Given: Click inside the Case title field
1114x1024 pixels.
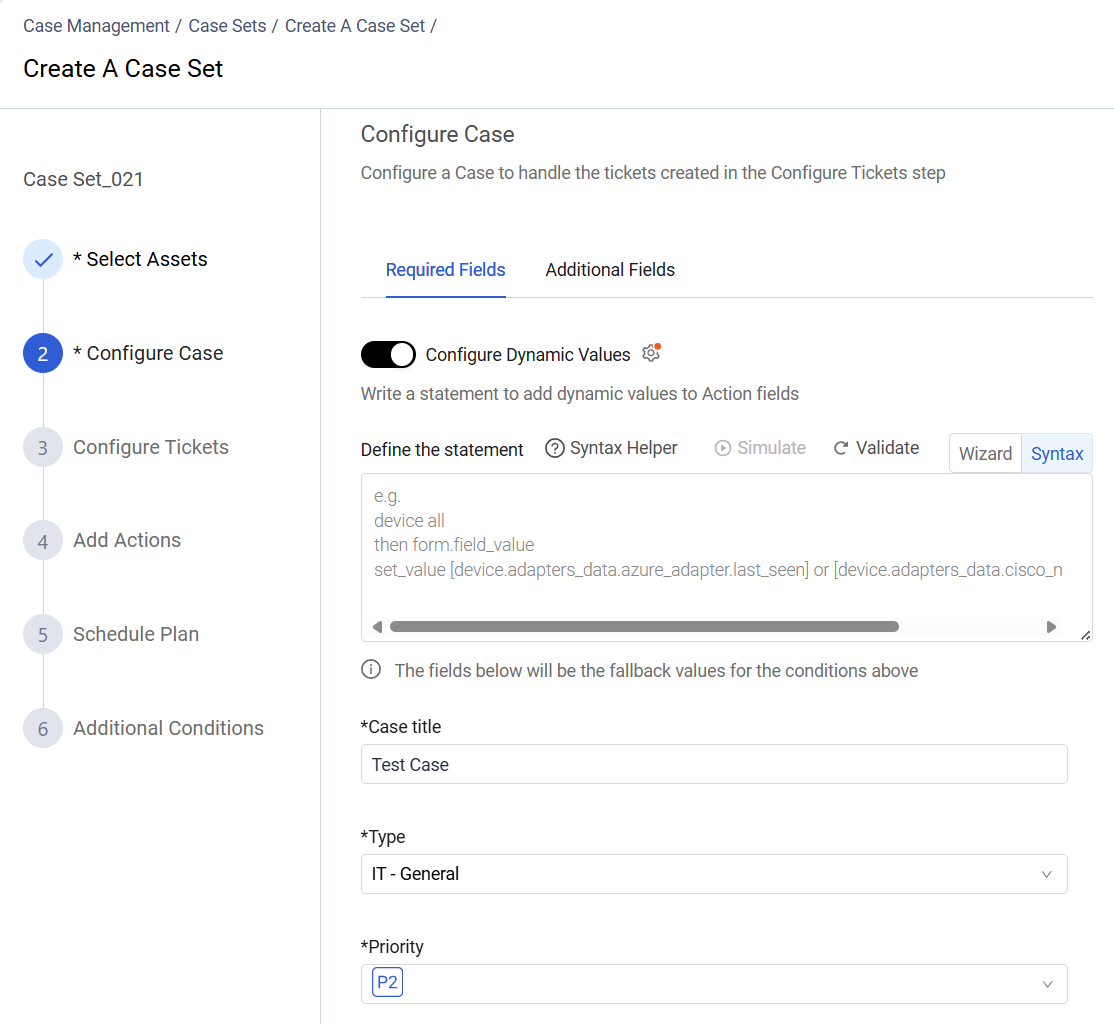Looking at the screenshot, I should [x=714, y=764].
